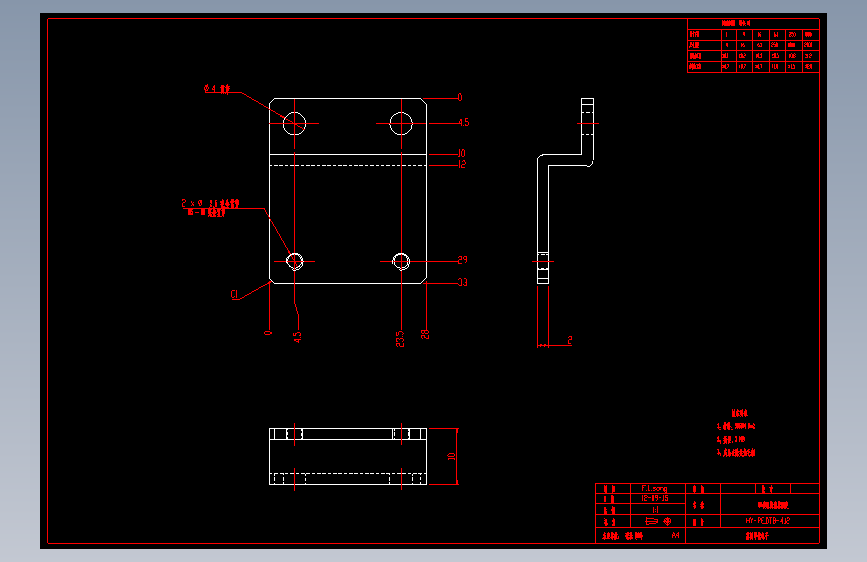Image resolution: width=867 pixels, height=562 pixels.
Task: Select the '2' thickness dimension on side view
Action: pyautogui.click(x=570, y=340)
